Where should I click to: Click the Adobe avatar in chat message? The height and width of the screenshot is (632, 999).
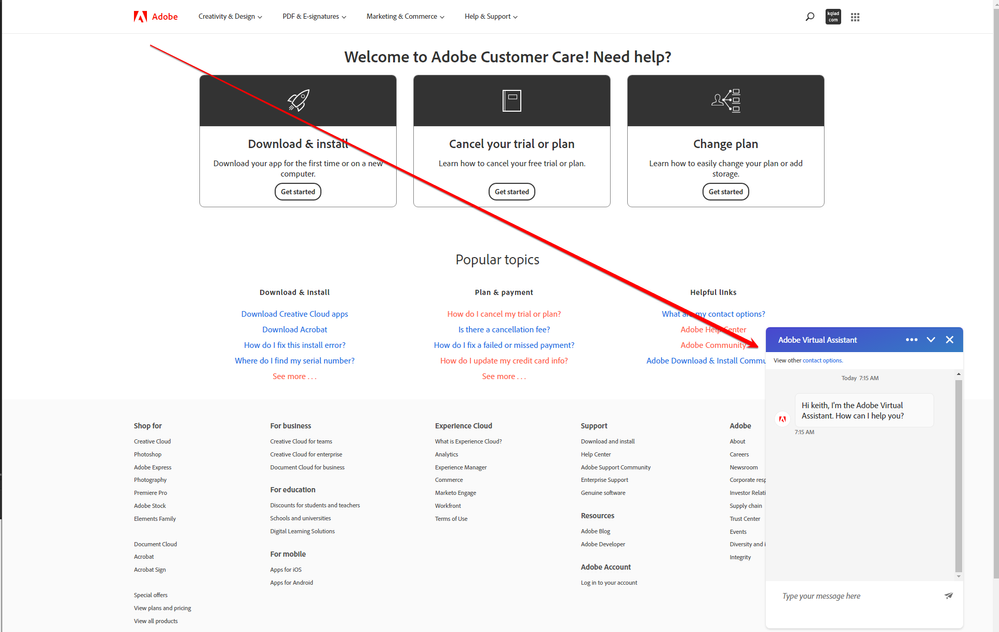(x=782, y=419)
